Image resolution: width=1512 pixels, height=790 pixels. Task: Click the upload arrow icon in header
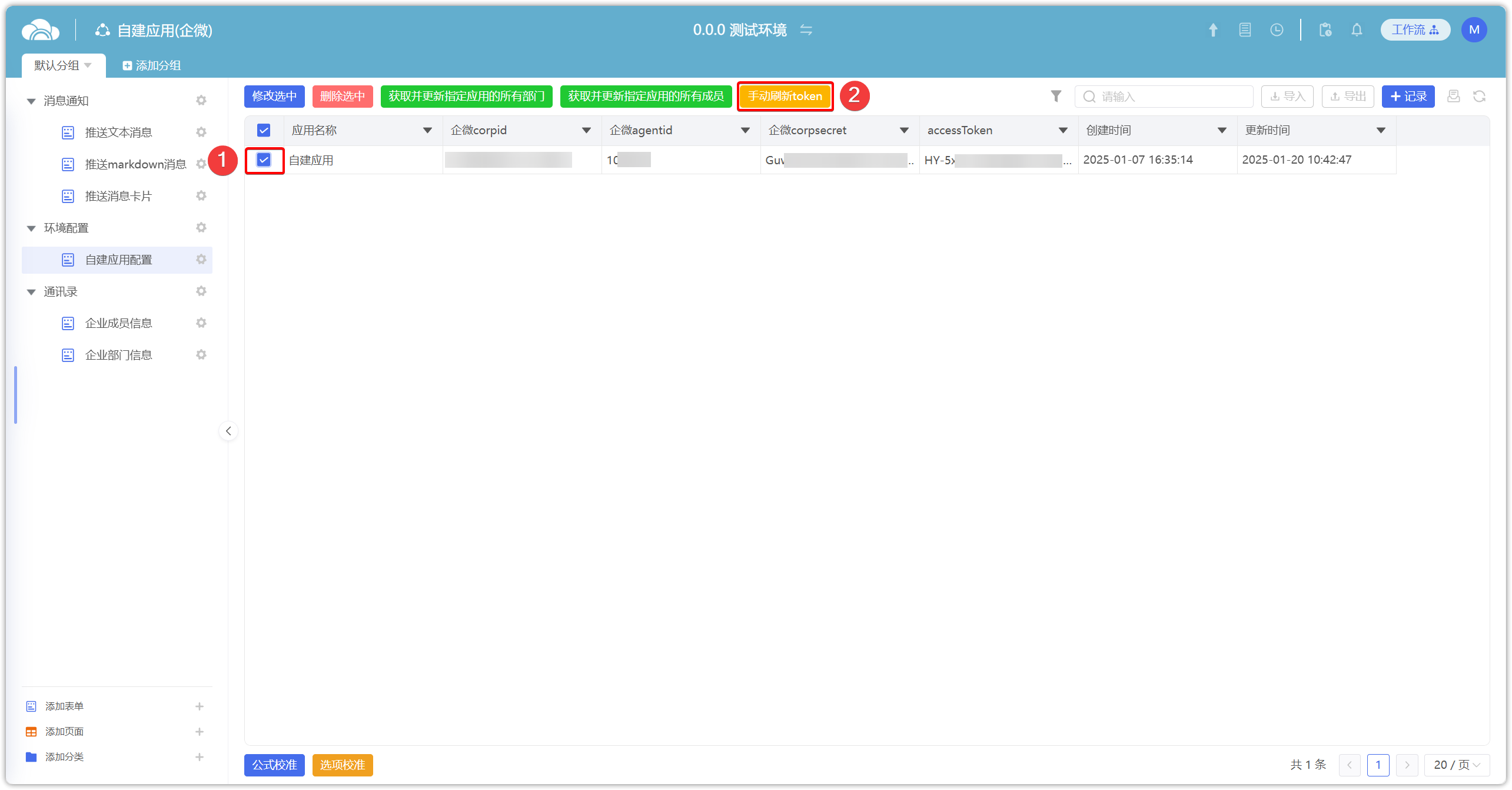point(1213,30)
